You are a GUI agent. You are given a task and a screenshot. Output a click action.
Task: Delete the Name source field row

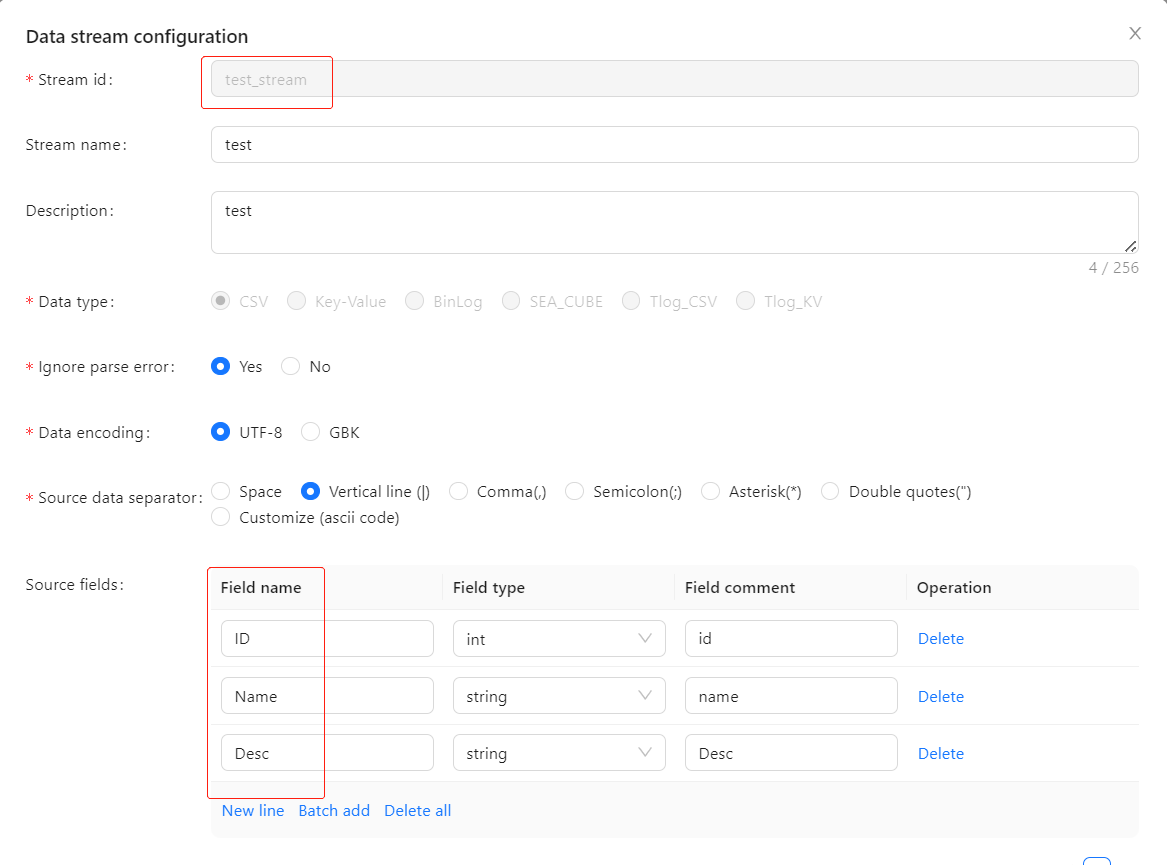940,697
